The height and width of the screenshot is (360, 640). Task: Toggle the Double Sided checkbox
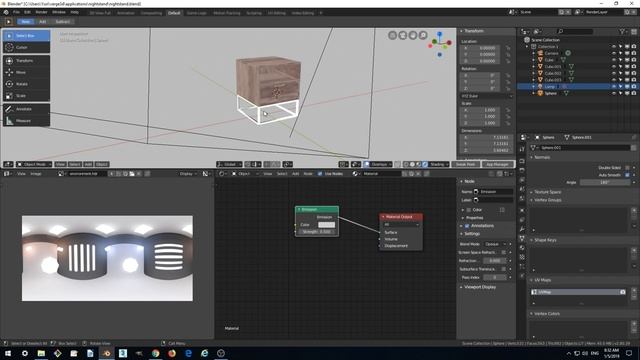point(627,168)
